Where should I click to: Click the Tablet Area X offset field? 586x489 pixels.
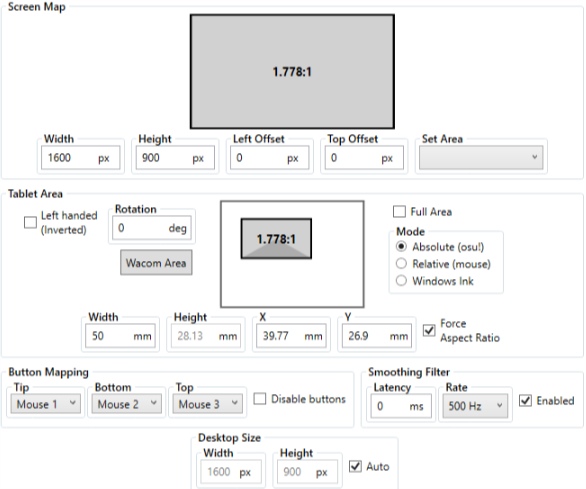pyautogui.click(x=292, y=336)
